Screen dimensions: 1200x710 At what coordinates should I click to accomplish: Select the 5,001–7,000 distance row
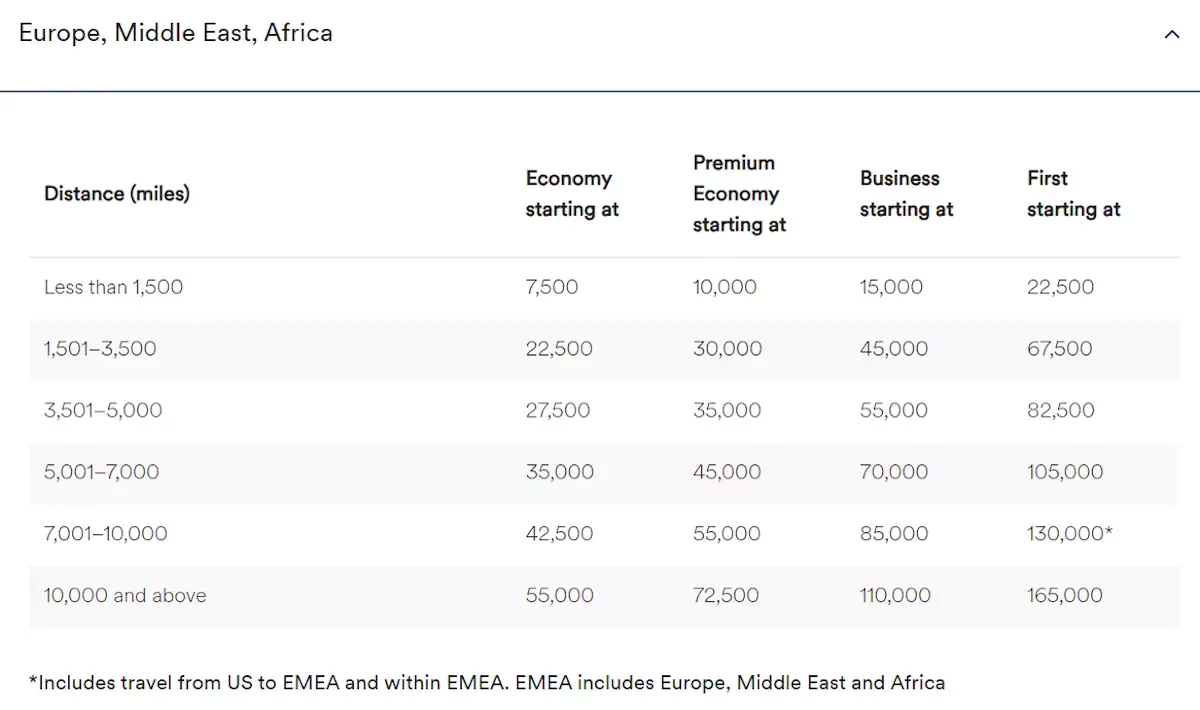tap(101, 472)
